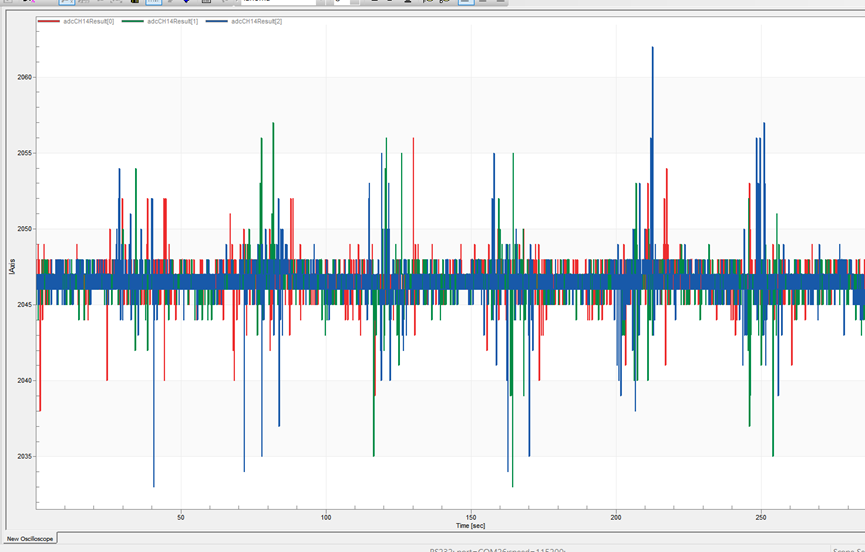Click the 2050 tick label on y-axis
865x552 pixels.
[x=25, y=229]
